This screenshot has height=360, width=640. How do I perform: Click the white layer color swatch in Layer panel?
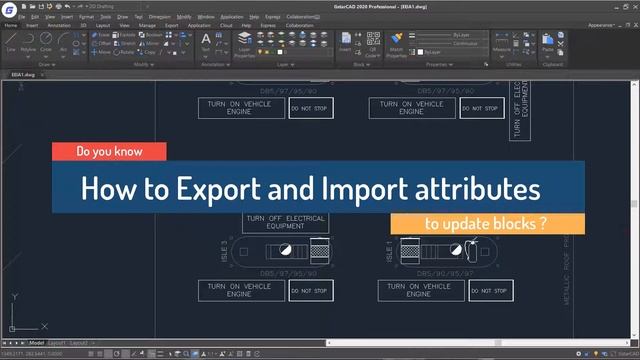(x=280, y=52)
